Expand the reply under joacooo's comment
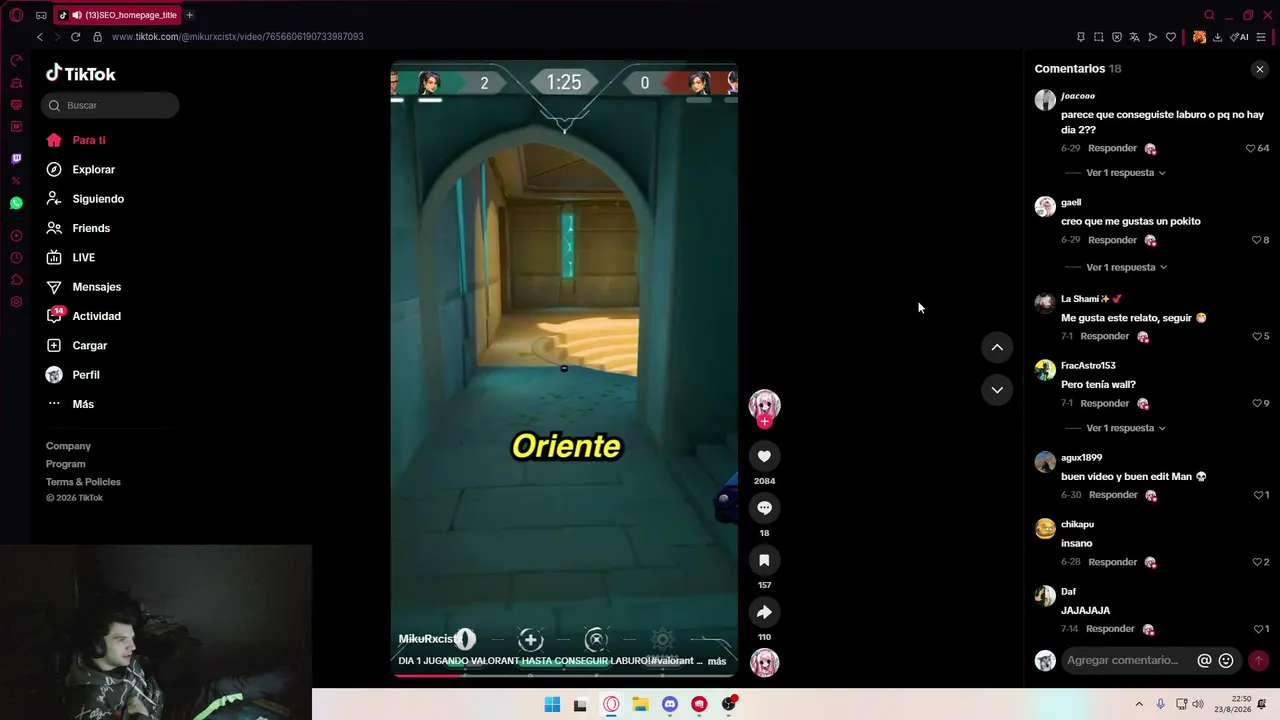 click(x=1126, y=173)
